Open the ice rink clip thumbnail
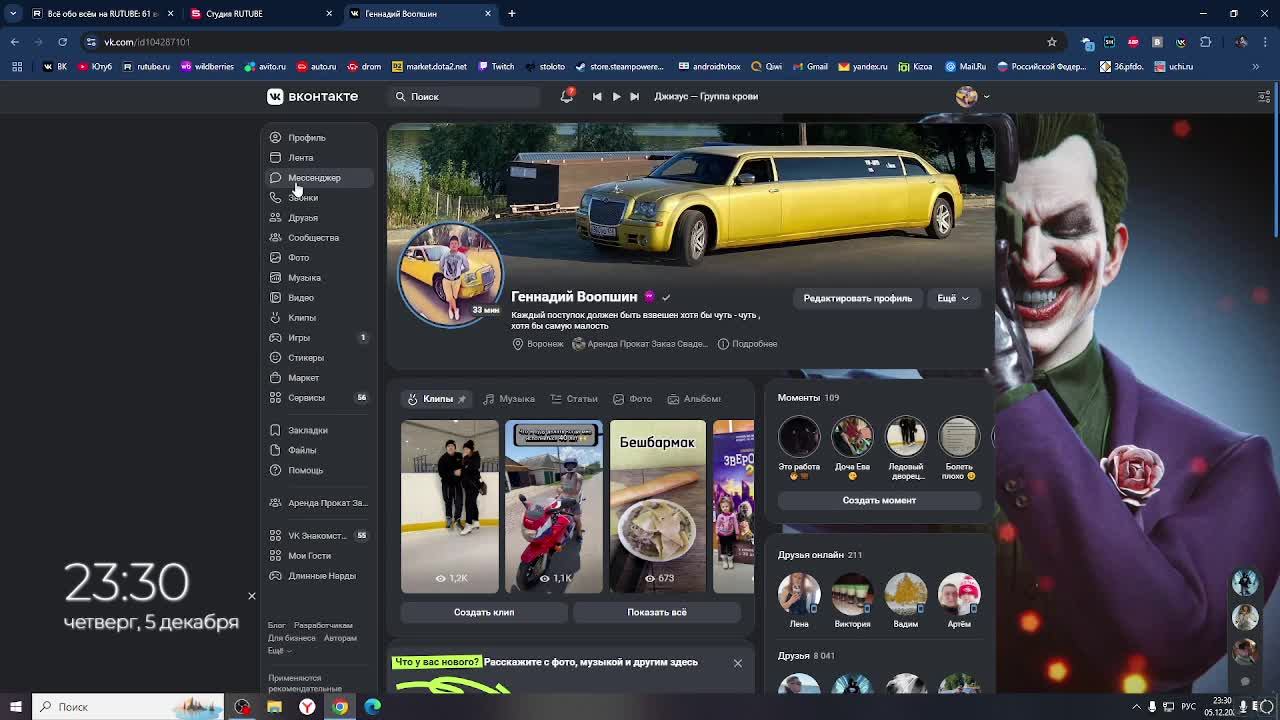Image resolution: width=1280 pixels, height=720 pixels. tap(450, 506)
